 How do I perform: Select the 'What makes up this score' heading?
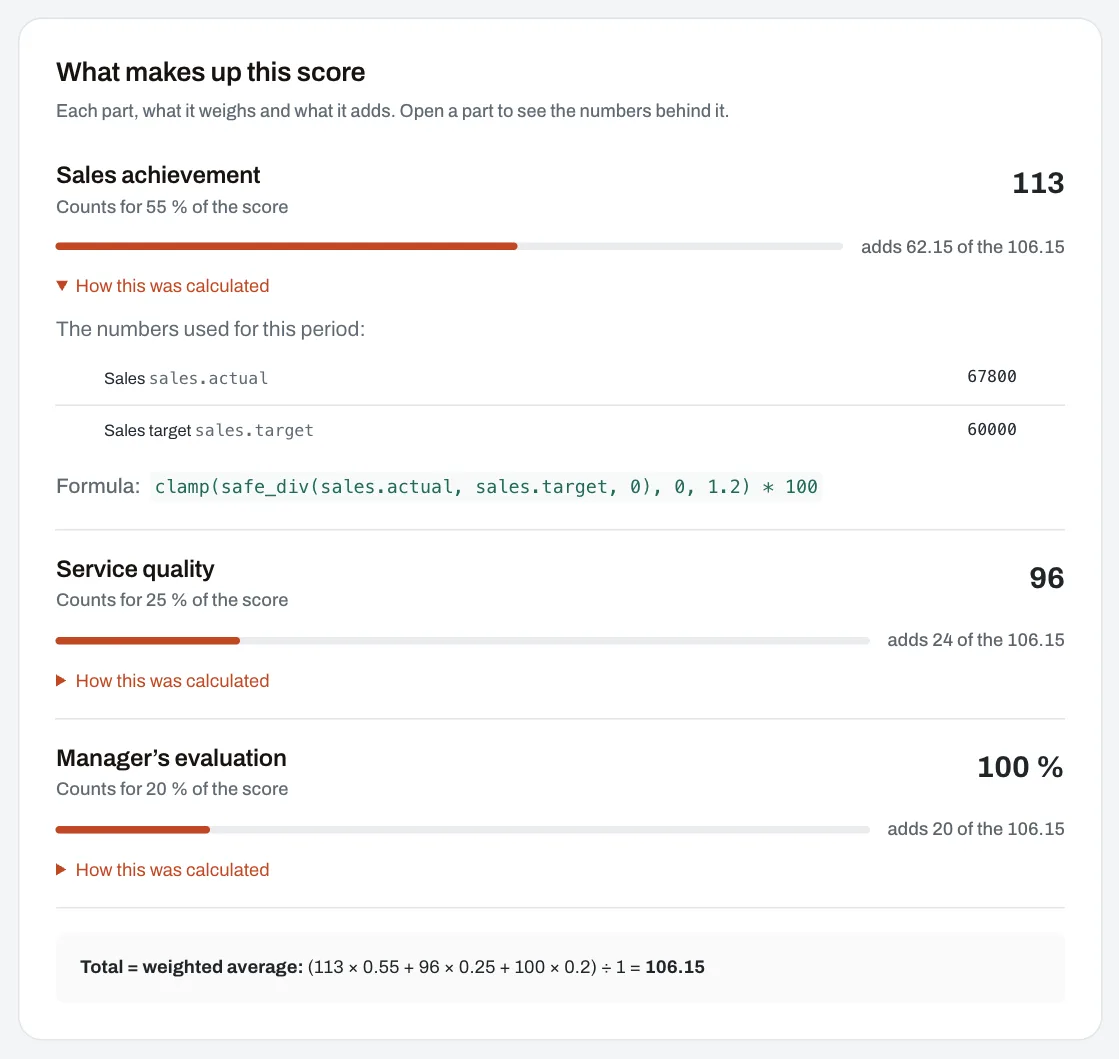tap(211, 72)
